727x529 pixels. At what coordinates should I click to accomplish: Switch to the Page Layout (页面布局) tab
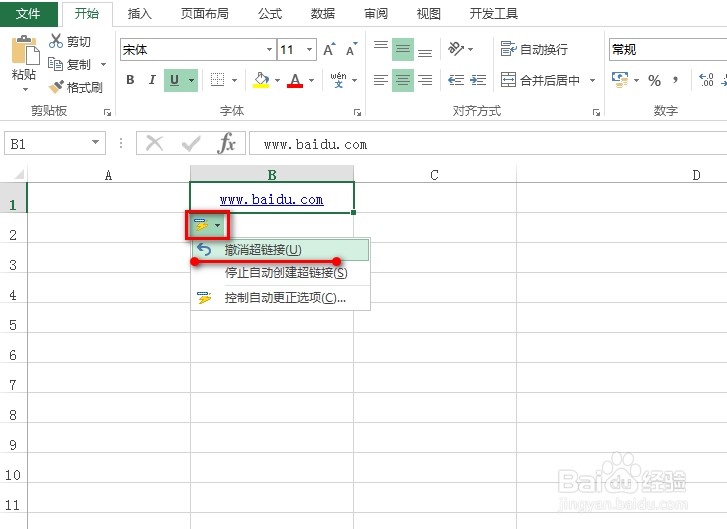(204, 14)
